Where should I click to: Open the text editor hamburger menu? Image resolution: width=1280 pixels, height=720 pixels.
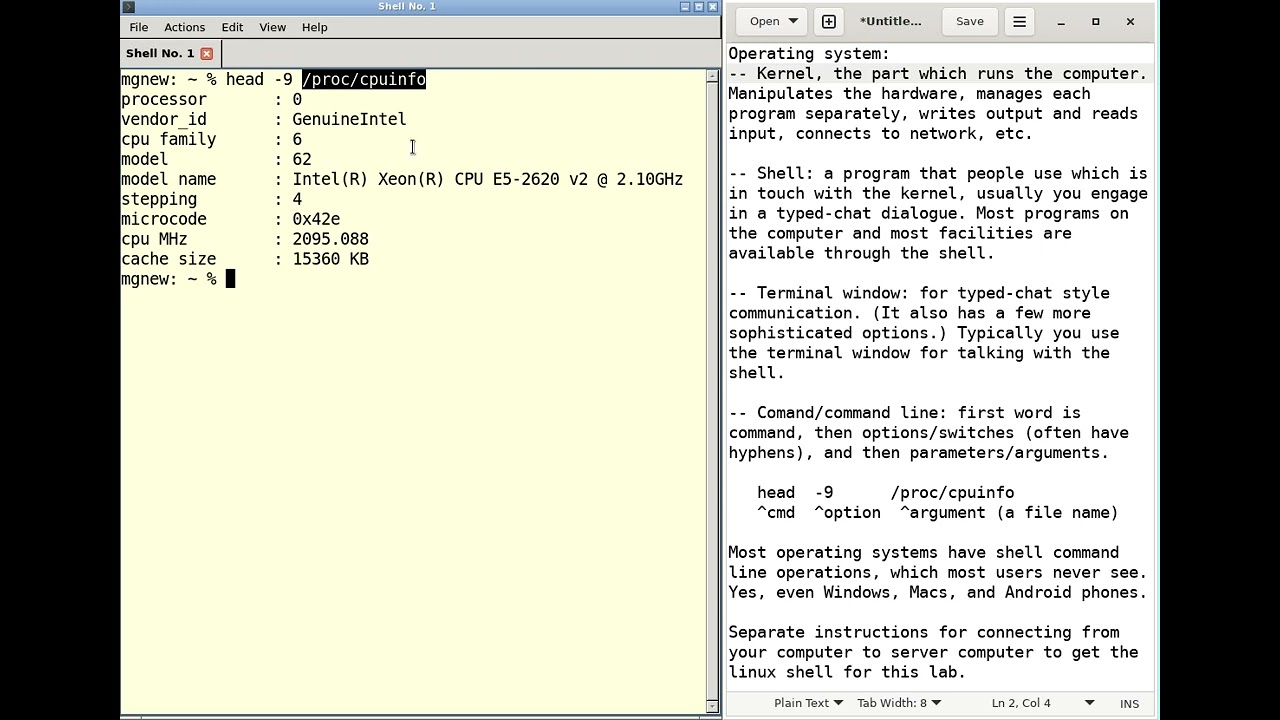(x=1019, y=21)
